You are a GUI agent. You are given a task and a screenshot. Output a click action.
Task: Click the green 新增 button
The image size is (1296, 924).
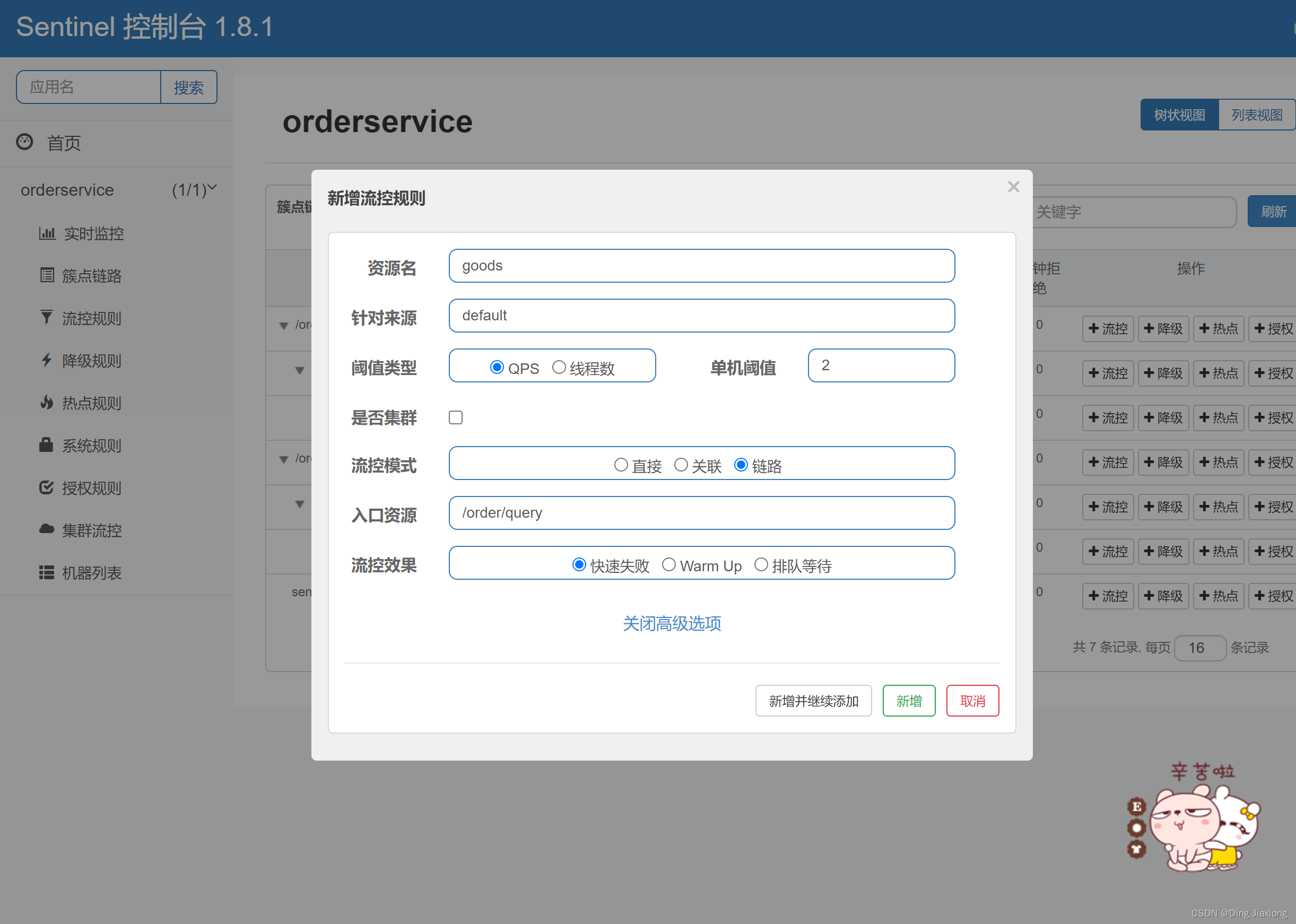tap(909, 701)
